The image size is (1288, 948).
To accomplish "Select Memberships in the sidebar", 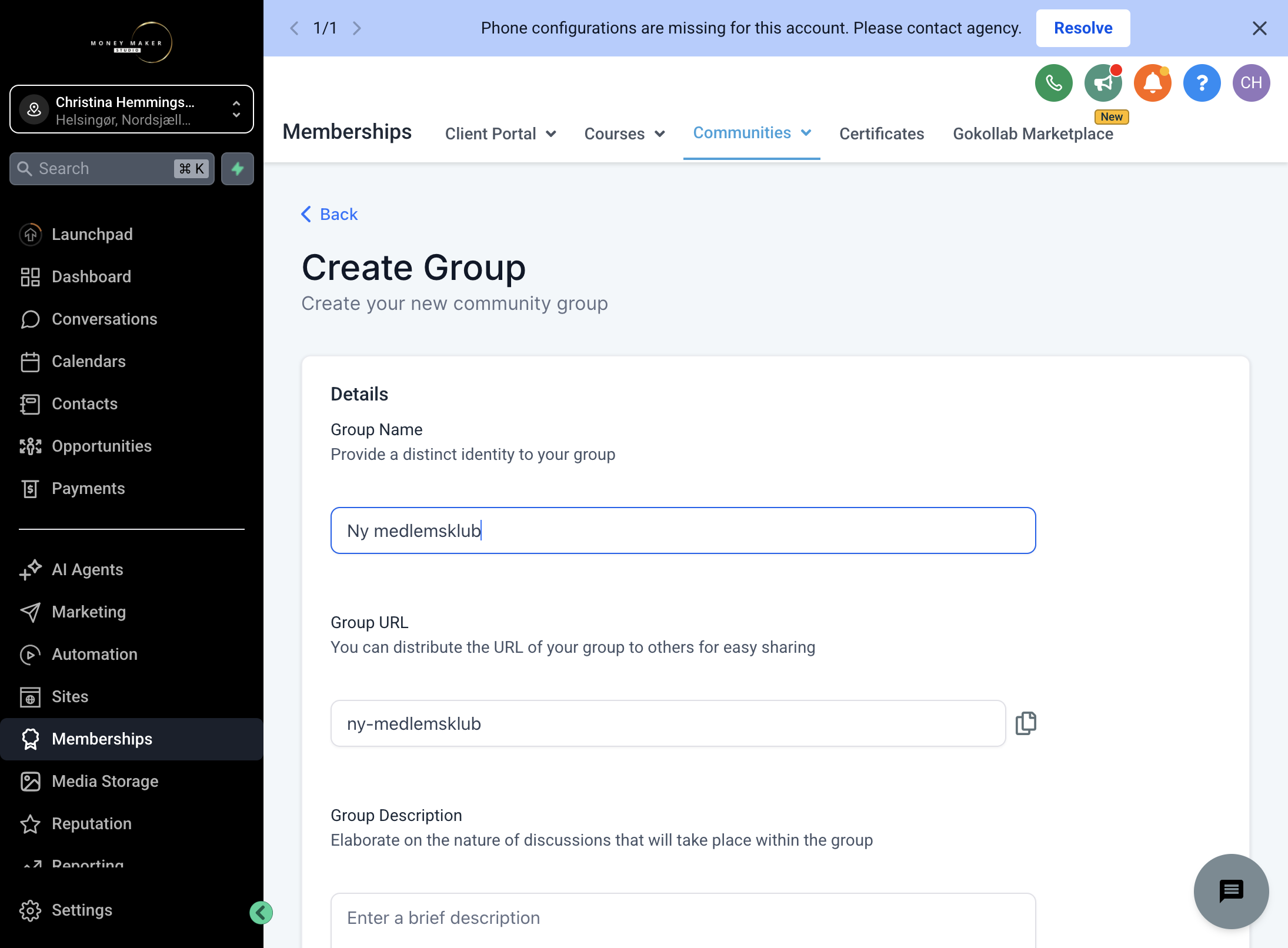I will (132, 739).
